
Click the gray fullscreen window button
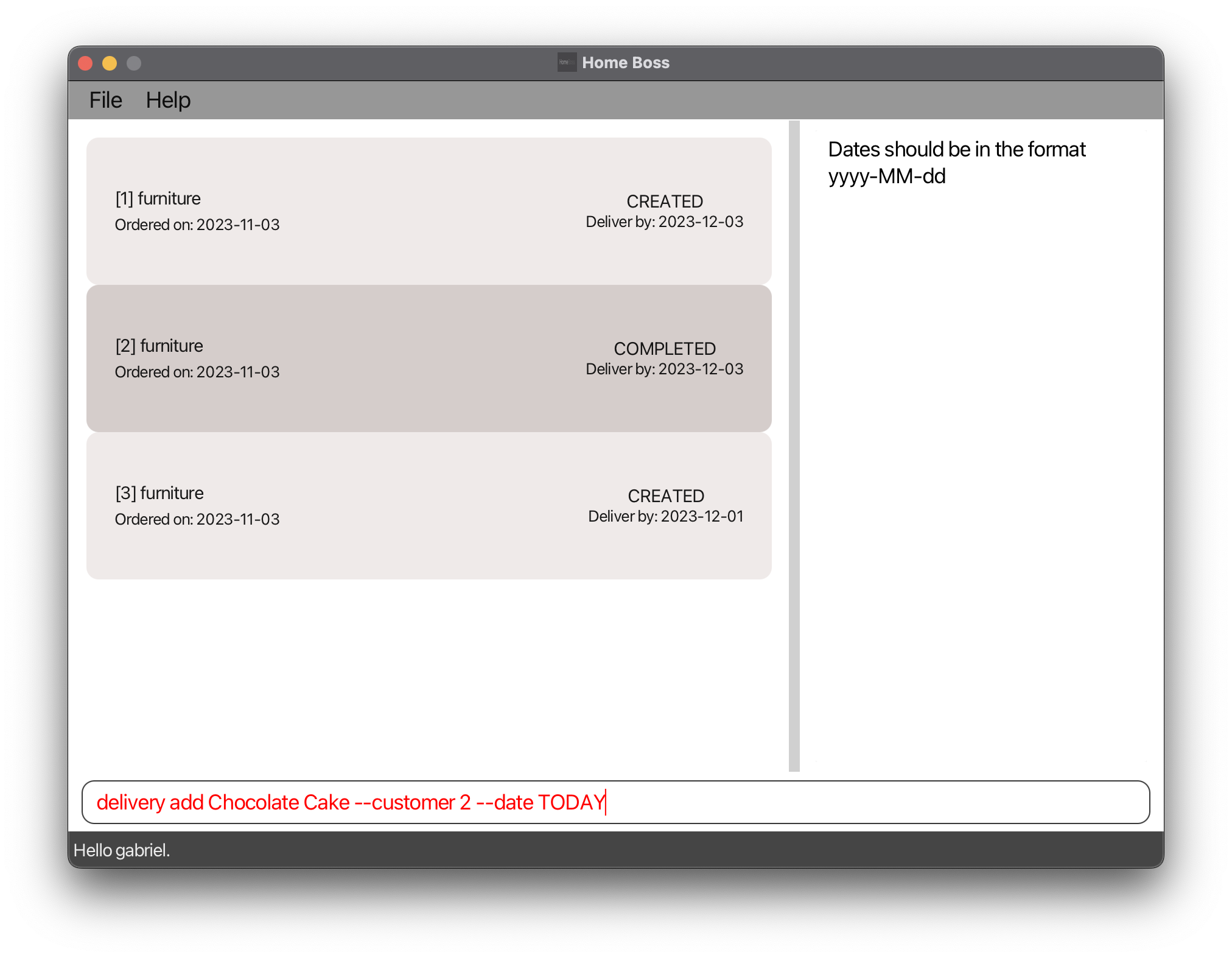[134, 63]
